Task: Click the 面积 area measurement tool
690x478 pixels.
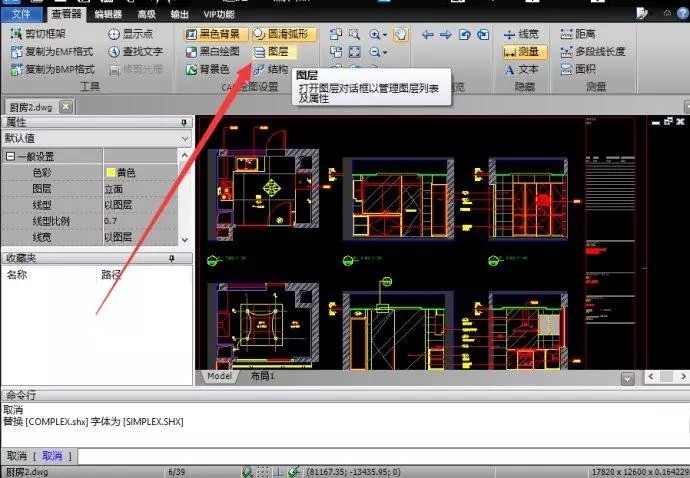Action: 580,69
